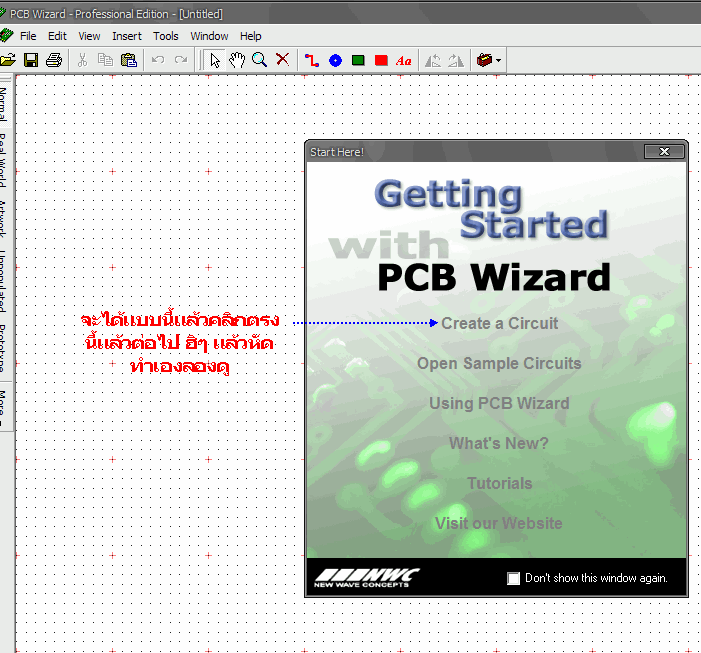Open the Insert menu
The image size is (701, 653).
(127, 36)
